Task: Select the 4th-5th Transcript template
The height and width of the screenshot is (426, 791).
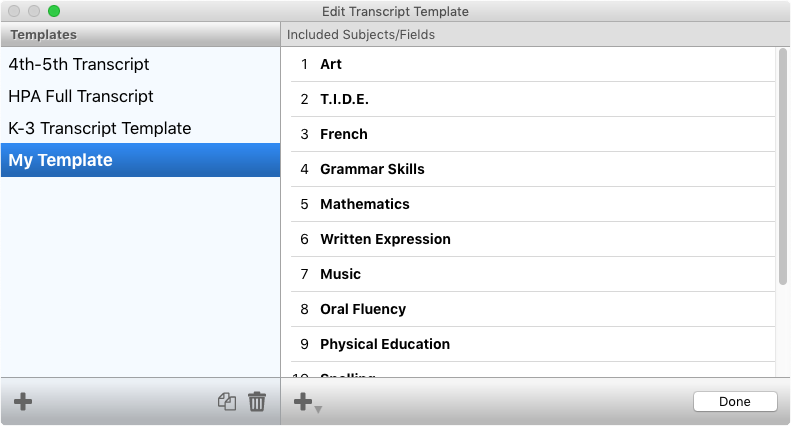Action: coord(79,64)
